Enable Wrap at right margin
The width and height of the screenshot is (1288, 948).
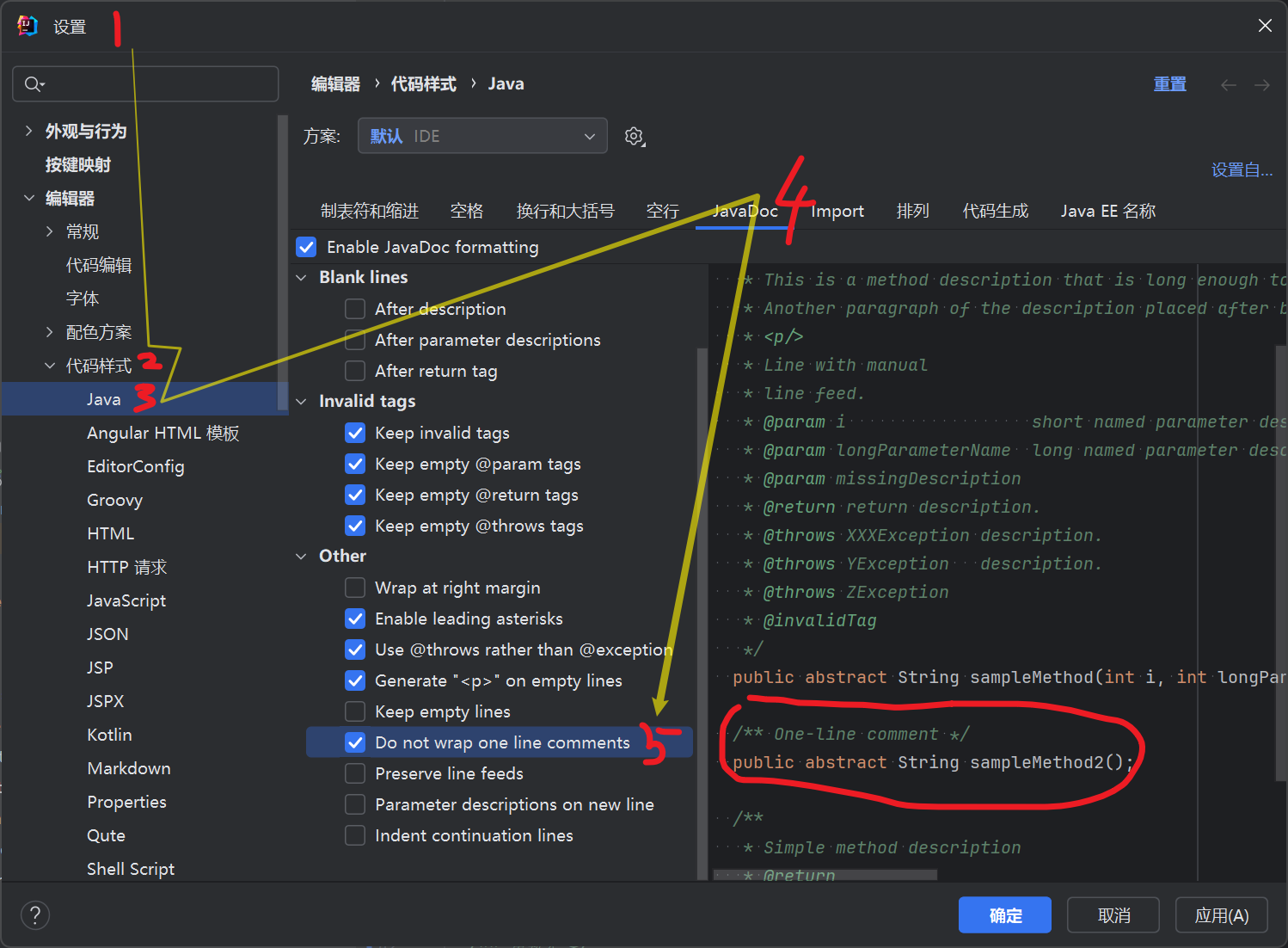(x=355, y=588)
